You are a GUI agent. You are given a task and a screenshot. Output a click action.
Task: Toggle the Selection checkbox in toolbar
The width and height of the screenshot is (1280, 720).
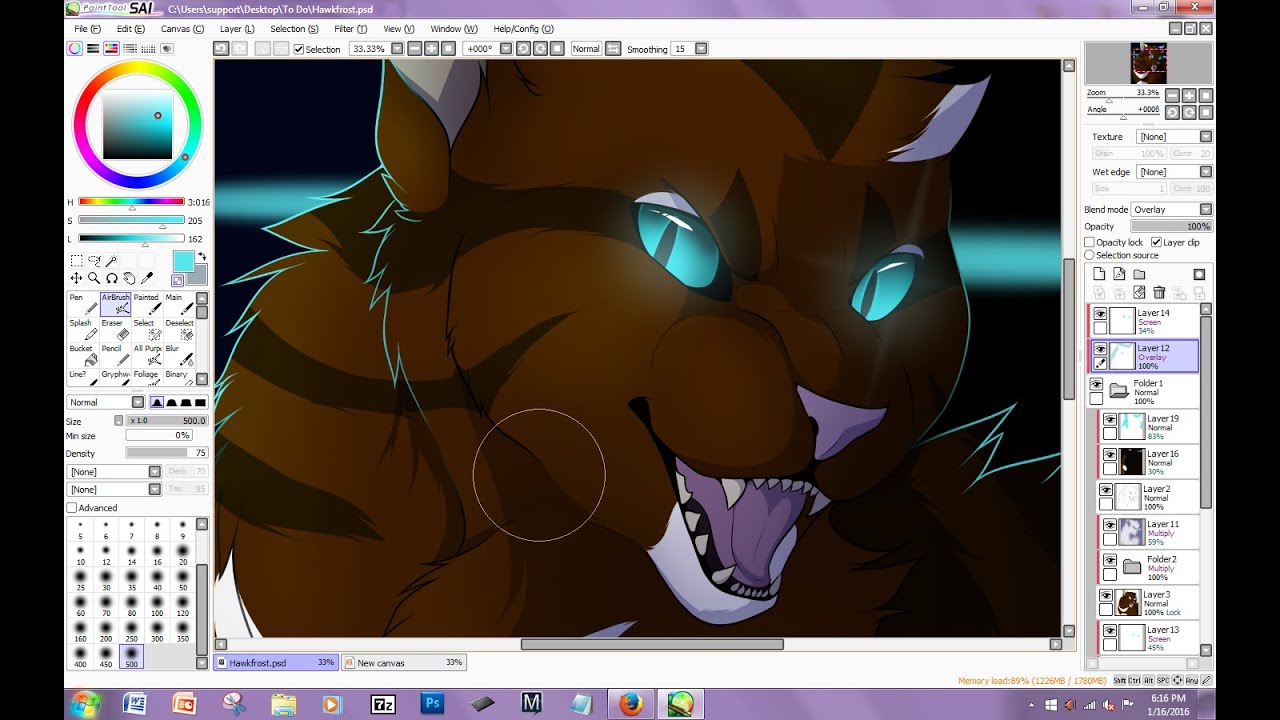click(298, 49)
